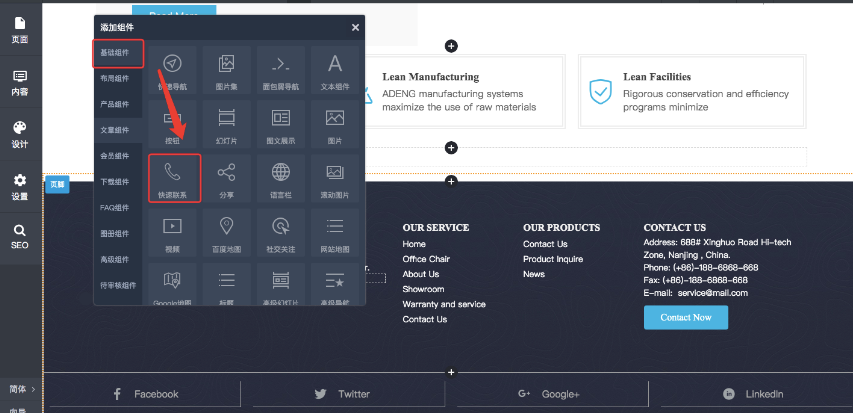This screenshot has height=413, width=853.
Task: Open the Warranty and service footer link
Action: [443, 304]
